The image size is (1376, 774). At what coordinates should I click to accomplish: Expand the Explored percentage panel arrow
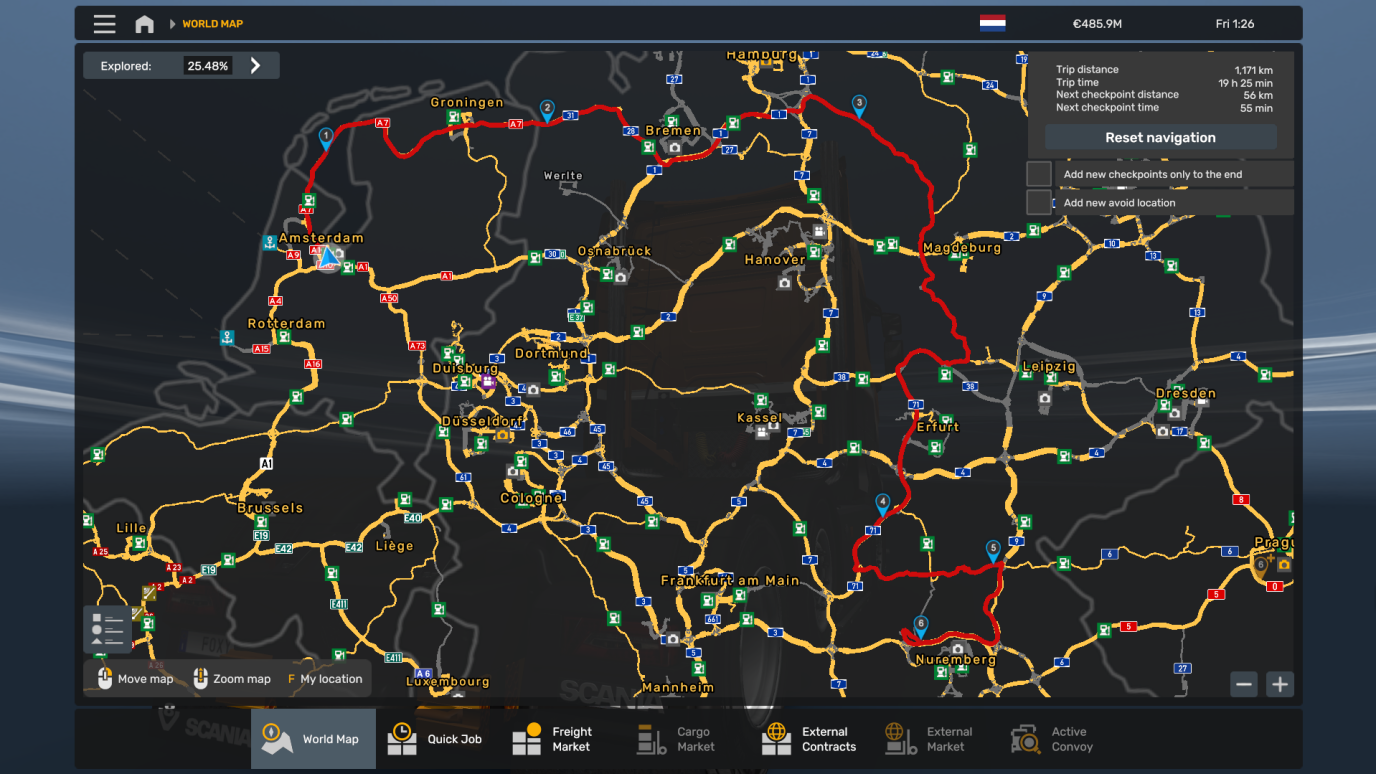(x=256, y=66)
